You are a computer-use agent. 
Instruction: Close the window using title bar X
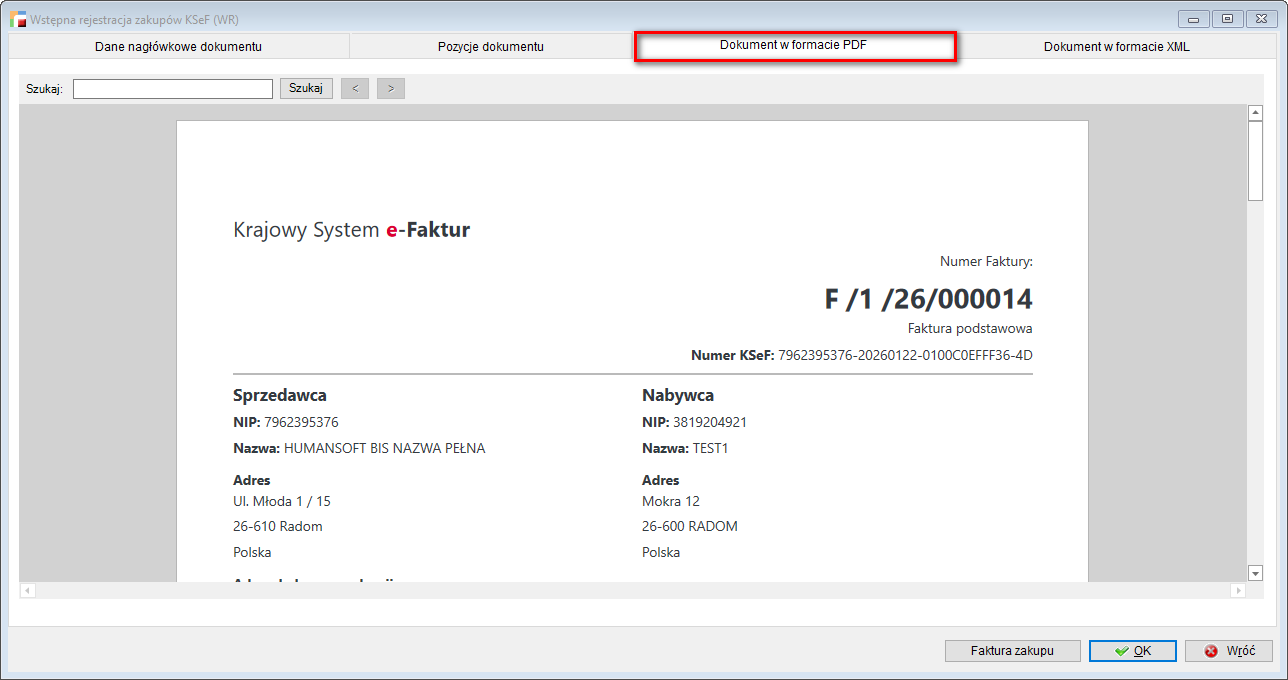coord(1260,18)
